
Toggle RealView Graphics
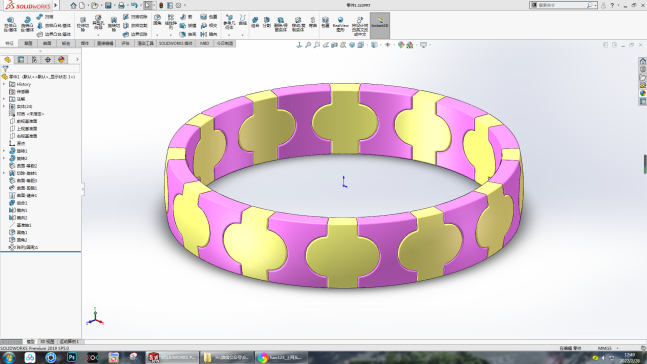(340, 24)
